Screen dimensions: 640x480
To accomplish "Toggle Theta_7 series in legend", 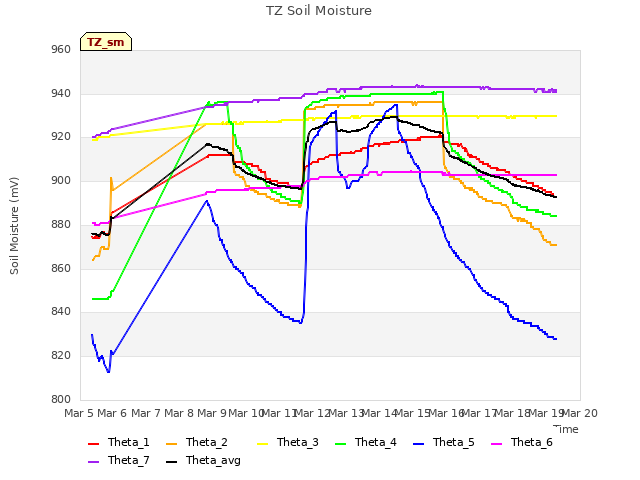I will coord(119,460).
